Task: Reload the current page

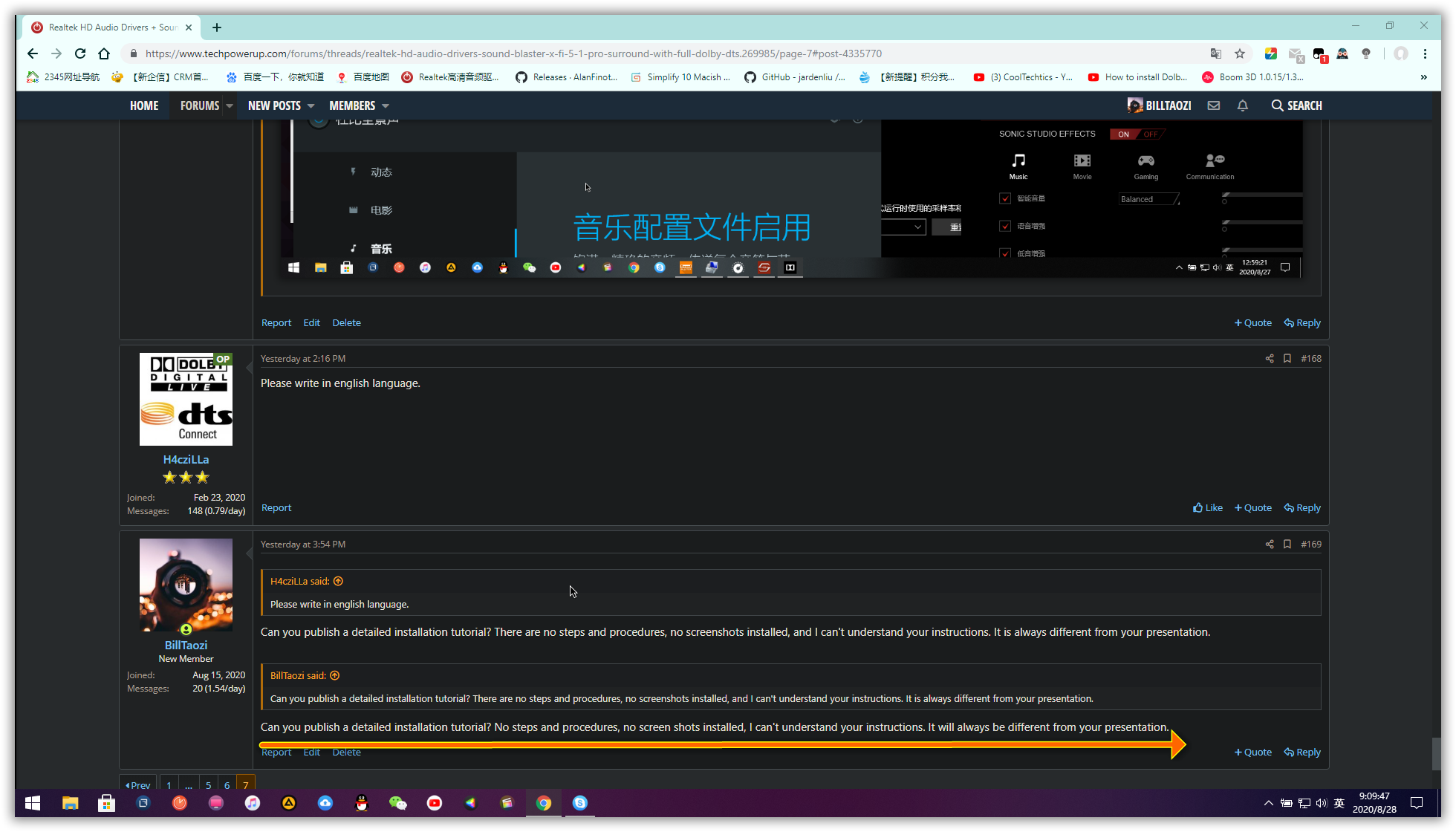Action: [x=80, y=53]
